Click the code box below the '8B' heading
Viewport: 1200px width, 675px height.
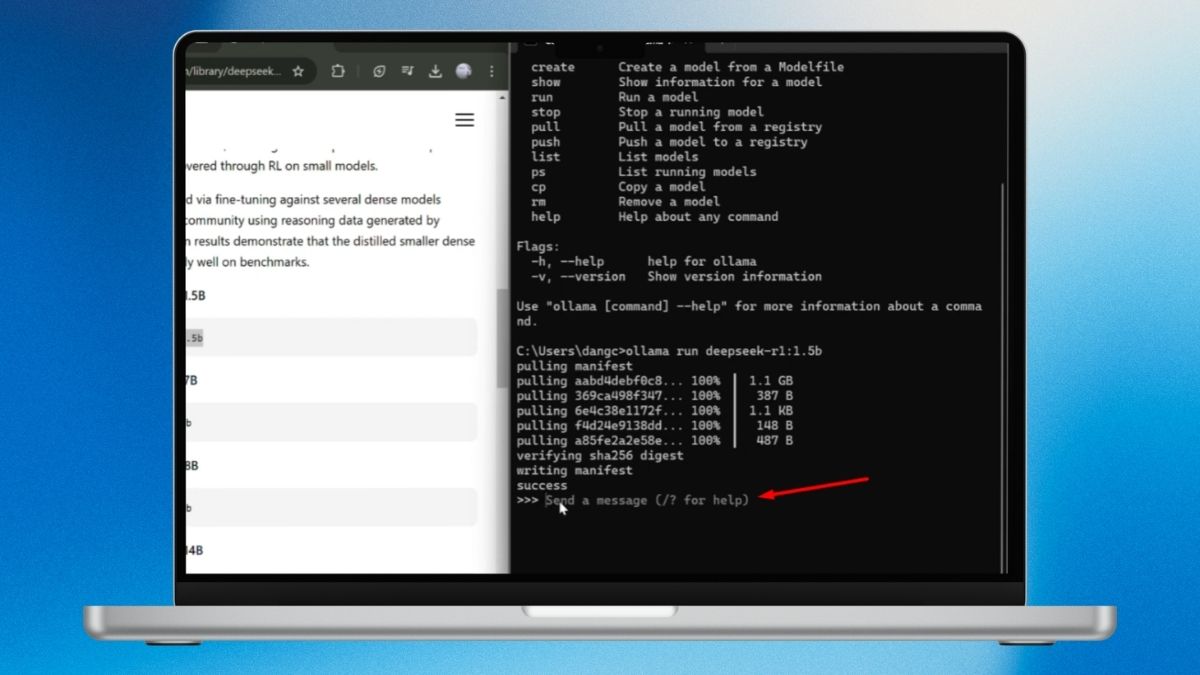(331, 508)
